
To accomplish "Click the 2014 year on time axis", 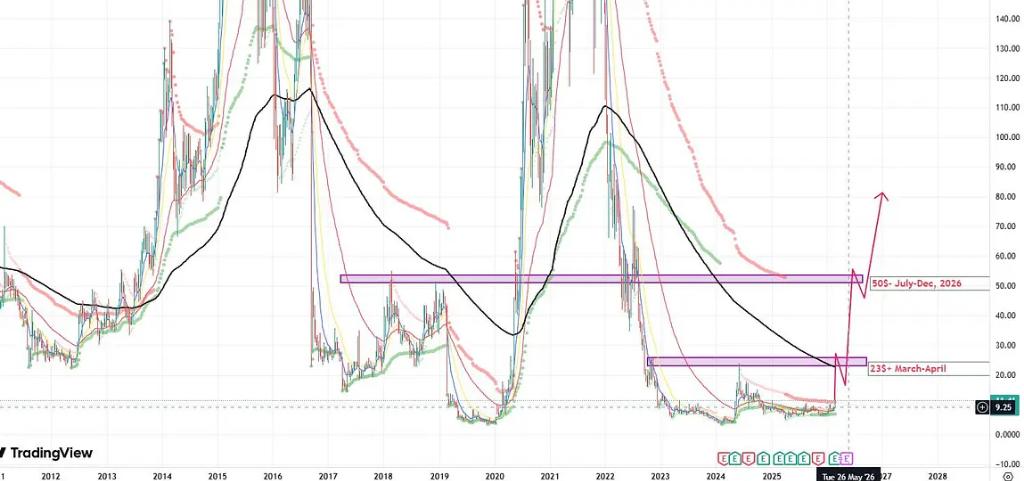I will click(x=162, y=476).
